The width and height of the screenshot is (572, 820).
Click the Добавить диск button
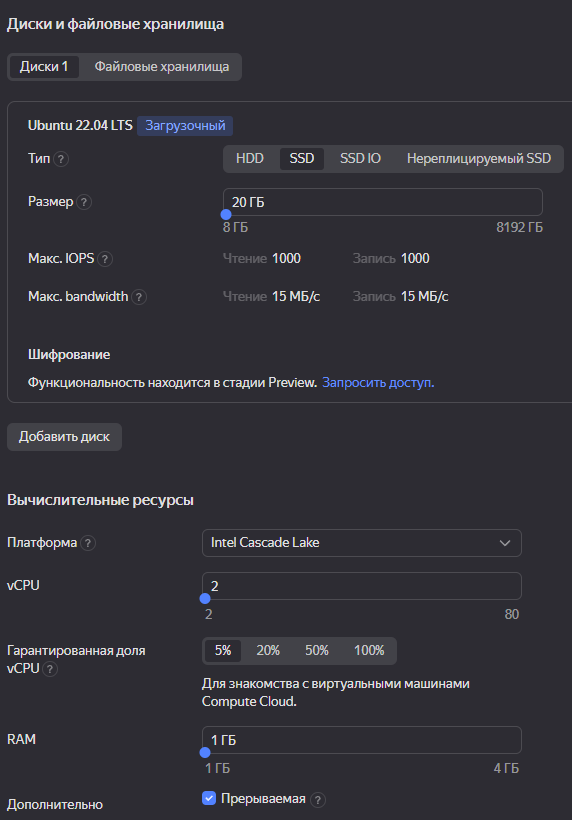(x=64, y=437)
